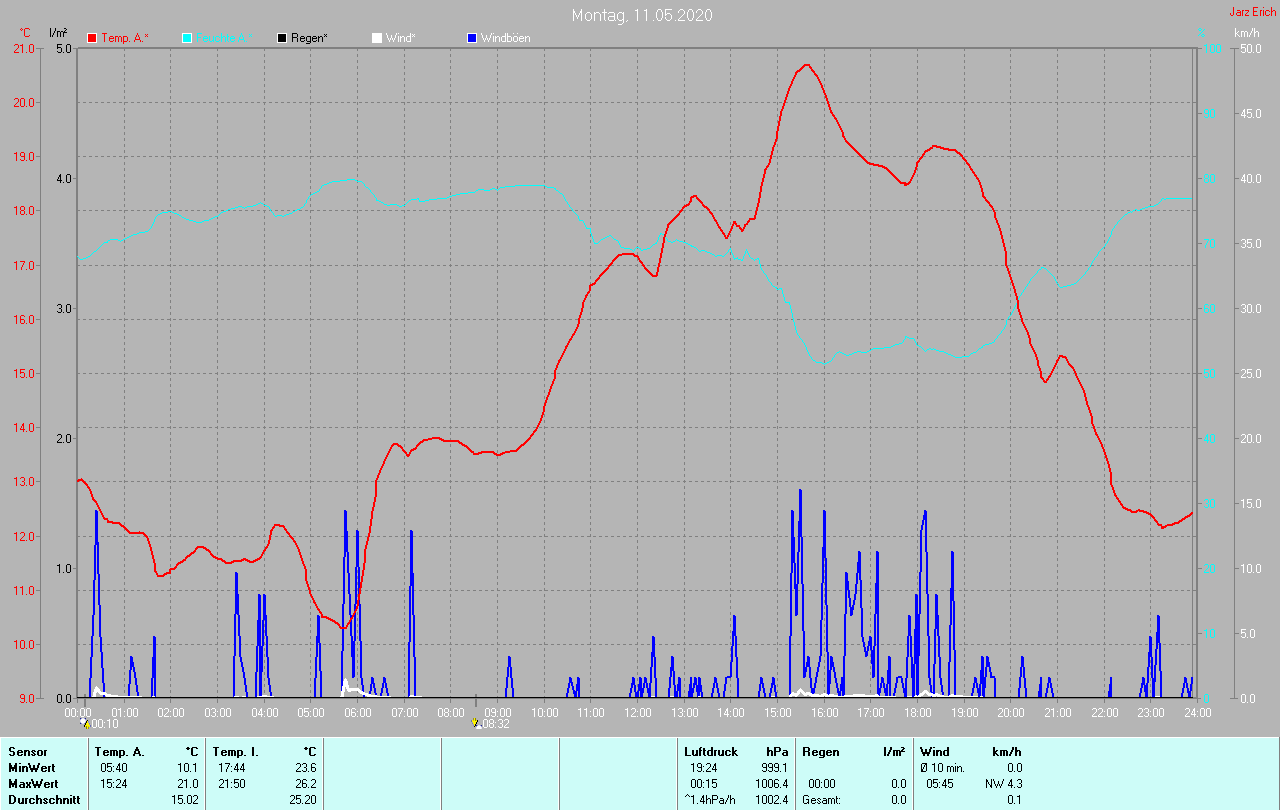Click the 12:00 time axis label
1280x810 pixels.
click(x=637, y=713)
